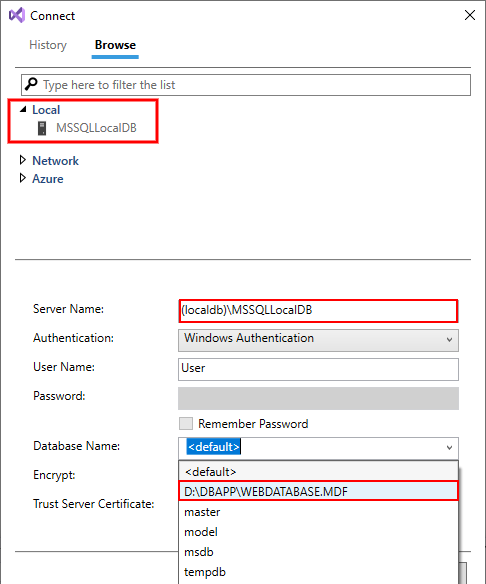Image resolution: width=486 pixels, height=584 pixels.
Task: Close the Connect dialog
Action: pyautogui.click(x=470, y=15)
